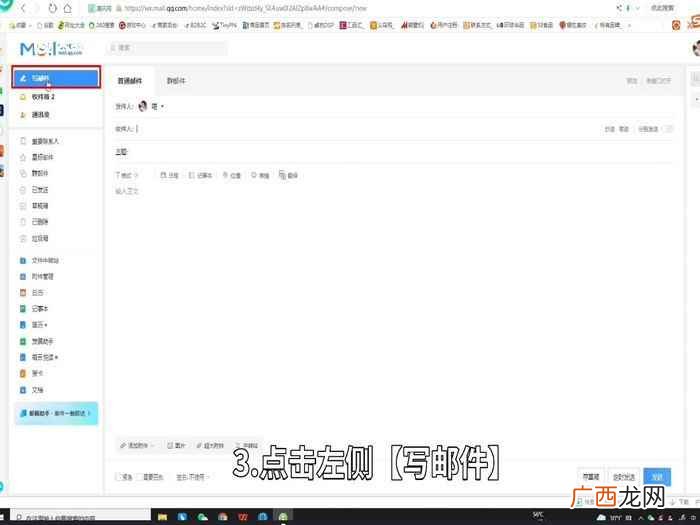Viewport: 700px width, 525px height.
Task: Click the green 360 browser taskbar icon
Action: [x=283, y=517]
